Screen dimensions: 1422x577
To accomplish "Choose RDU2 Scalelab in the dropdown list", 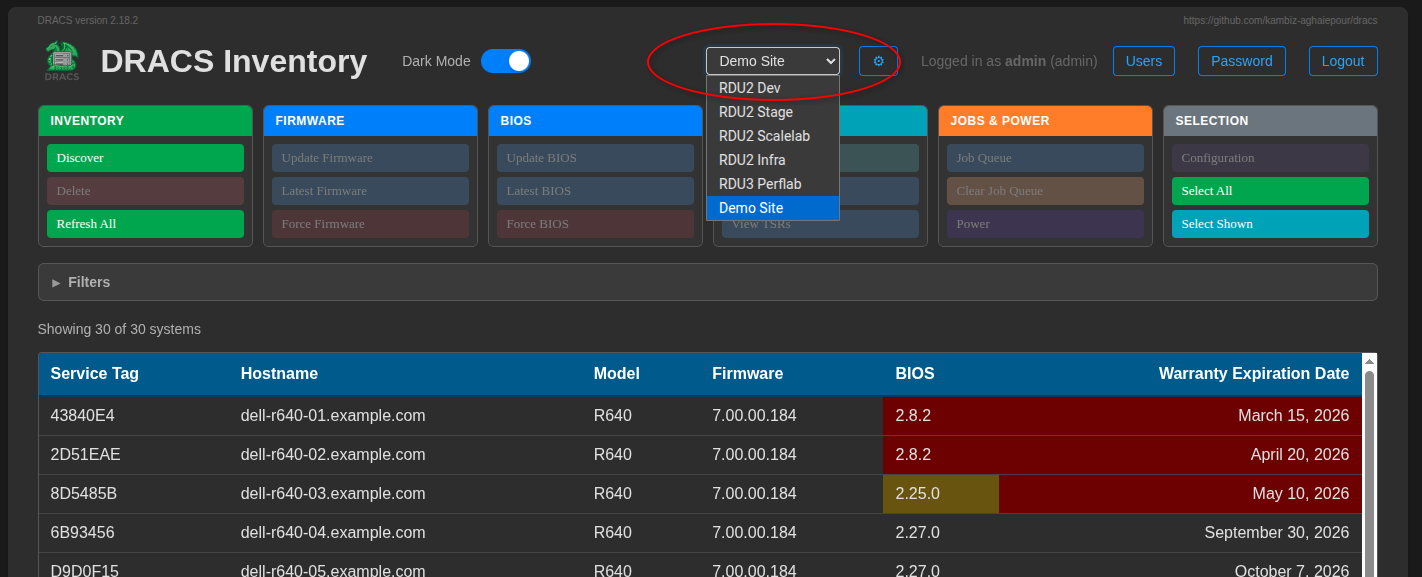I will 773,136.
